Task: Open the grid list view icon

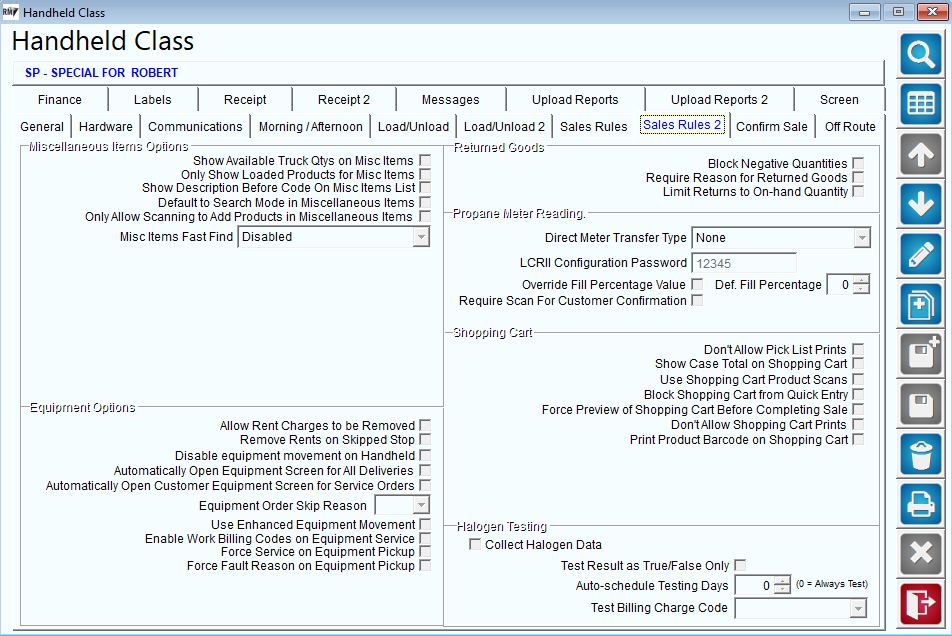Action: pyautogui.click(x=920, y=104)
